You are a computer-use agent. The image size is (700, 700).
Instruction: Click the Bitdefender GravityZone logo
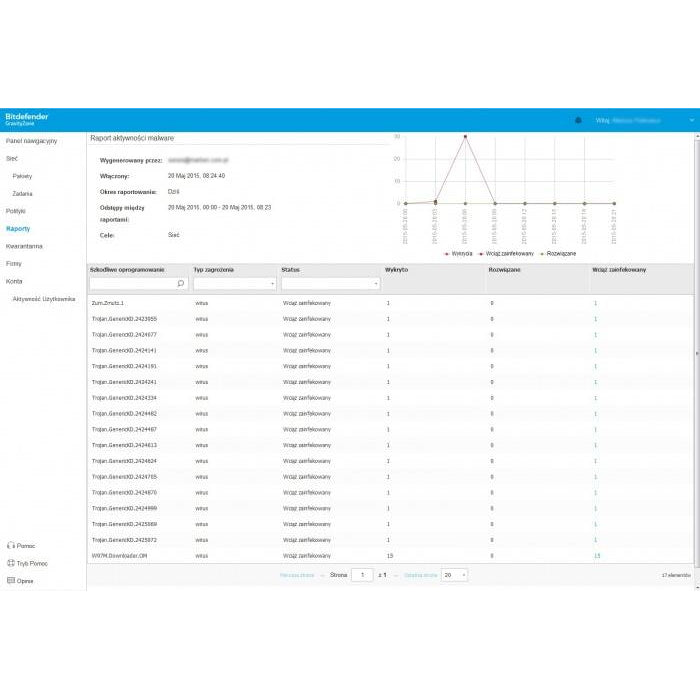point(26,119)
